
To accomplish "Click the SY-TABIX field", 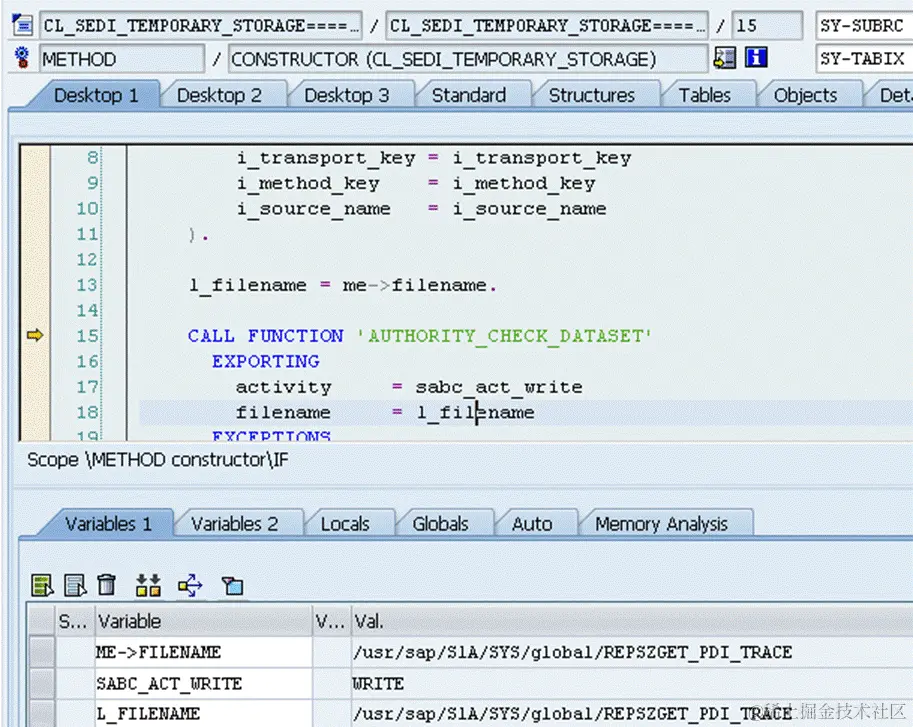I will click(x=864, y=59).
